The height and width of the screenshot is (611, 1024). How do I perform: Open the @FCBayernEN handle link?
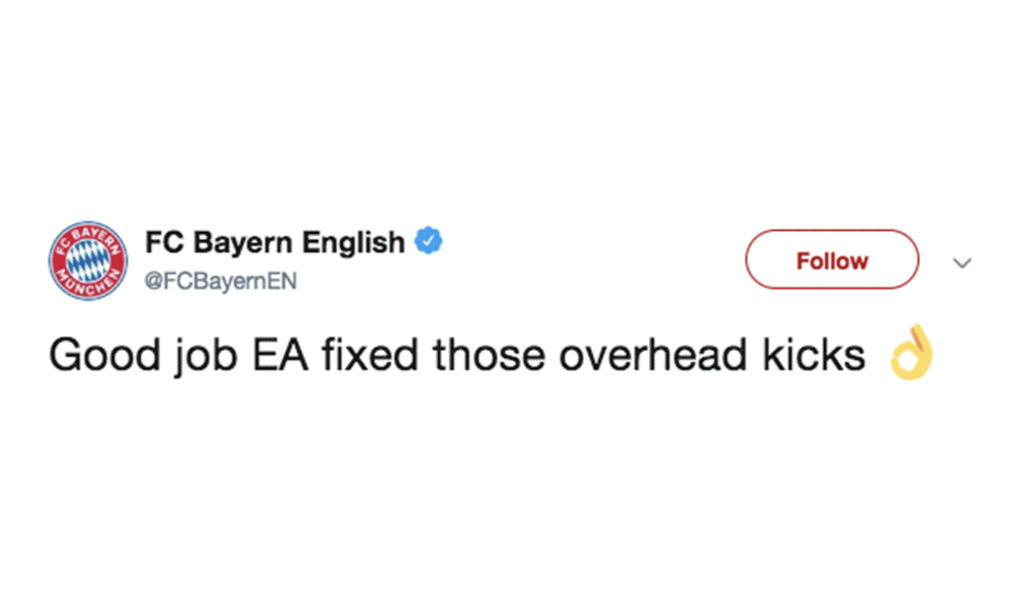point(221,281)
